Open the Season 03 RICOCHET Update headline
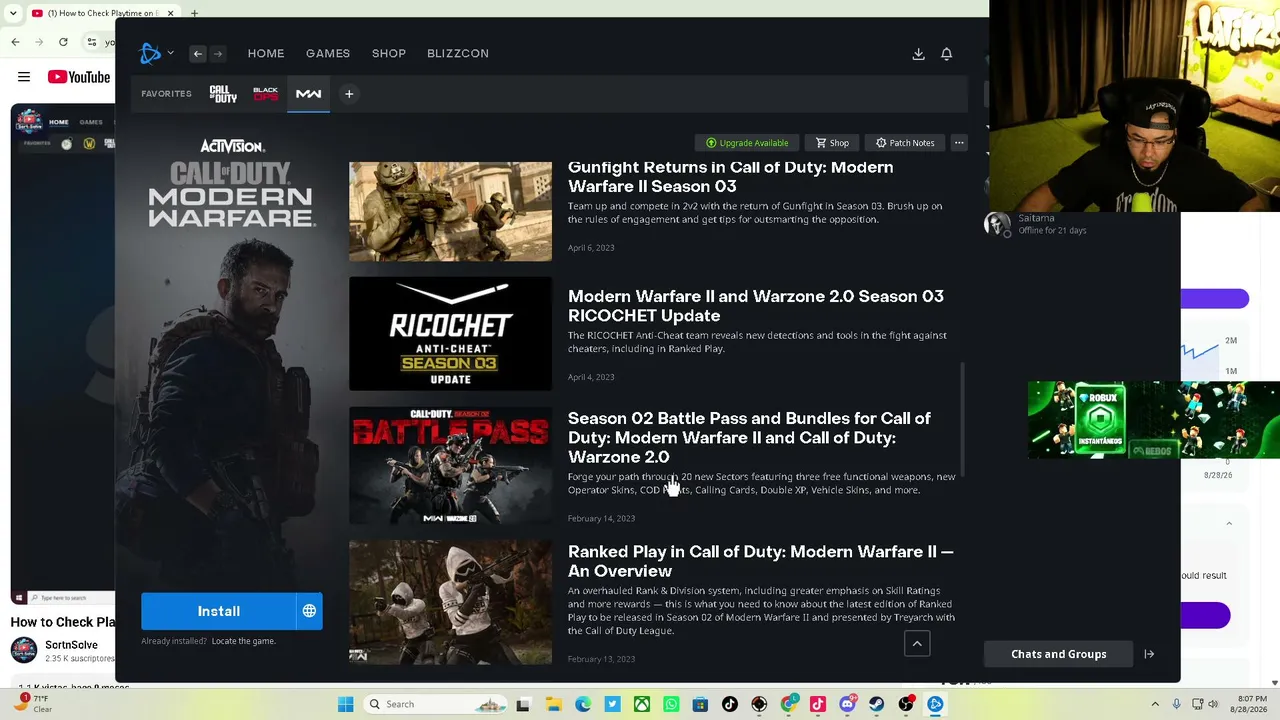This screenshot has width=1280, height=720. [x=756, y=306]
